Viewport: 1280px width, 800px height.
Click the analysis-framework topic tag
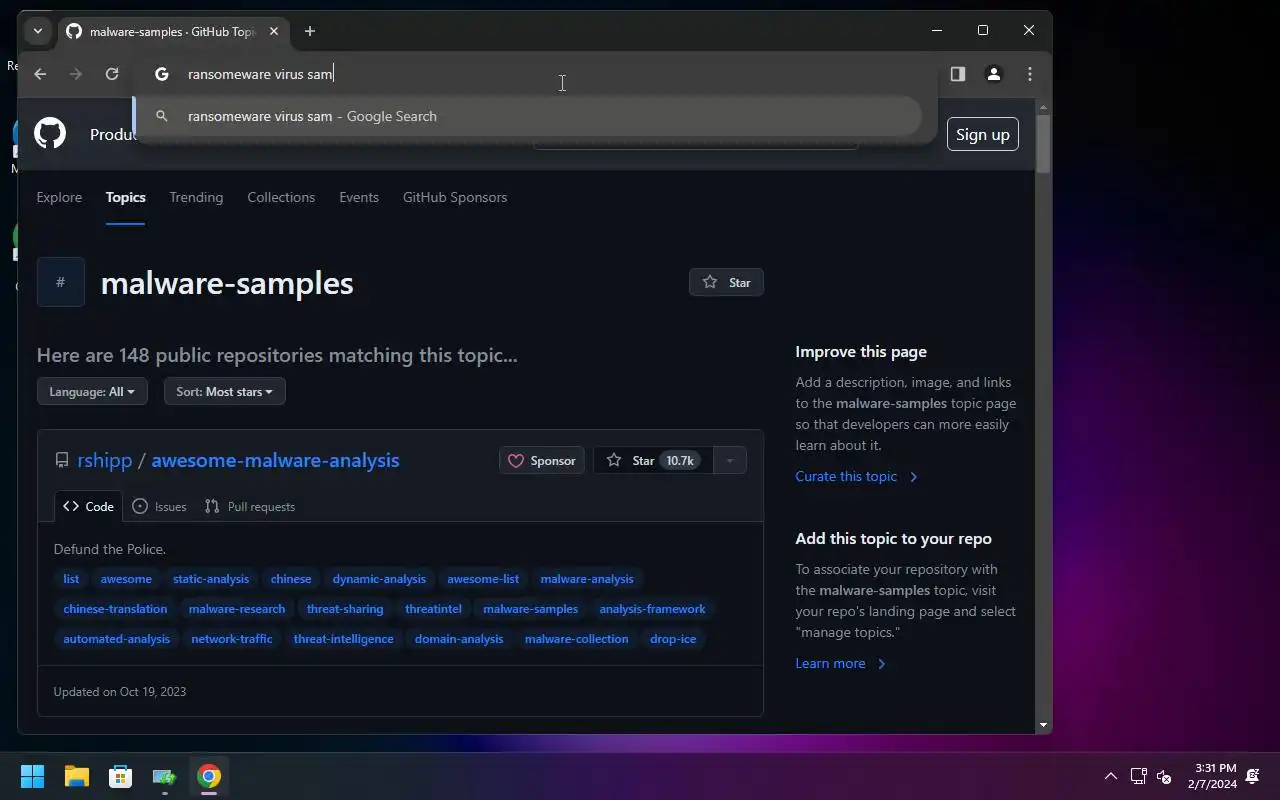(x=652, y=609)
